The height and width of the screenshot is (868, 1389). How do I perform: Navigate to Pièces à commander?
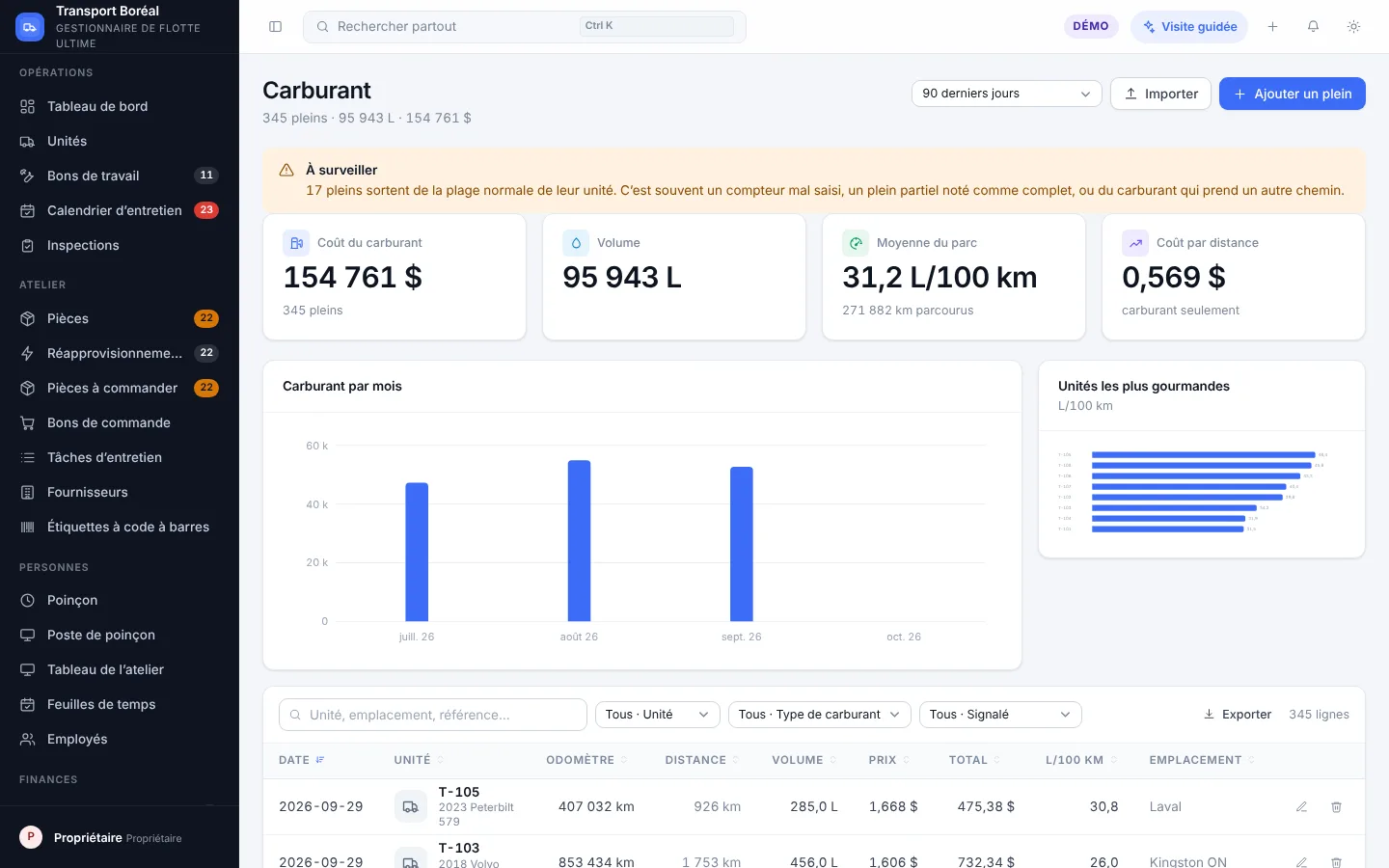coord(120,388)
